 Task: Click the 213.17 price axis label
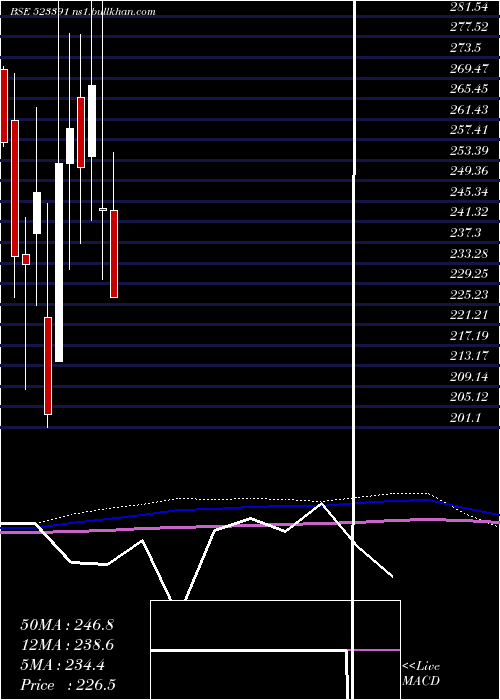tap(469, 356)
